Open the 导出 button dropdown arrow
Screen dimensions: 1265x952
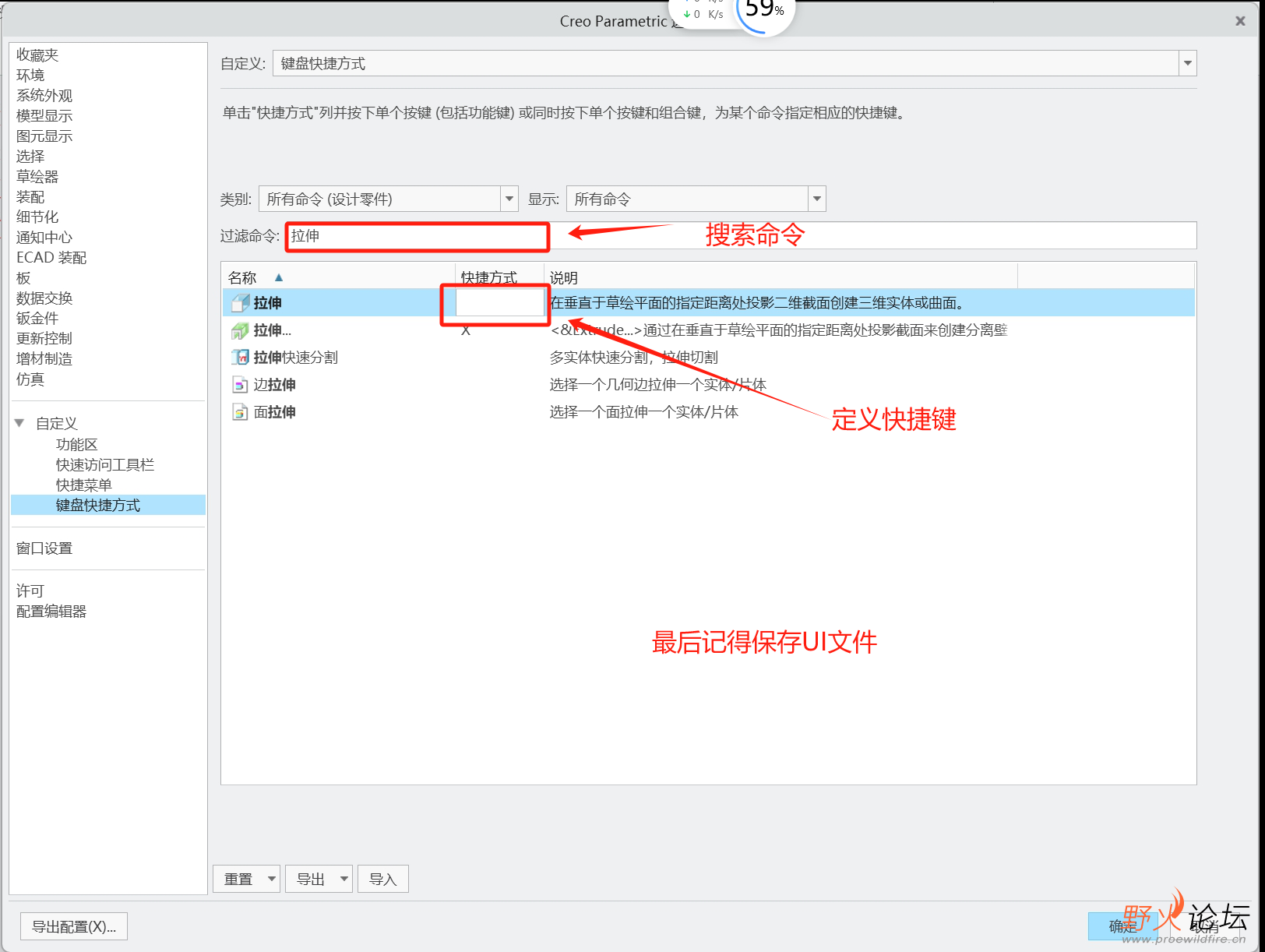(x=344, y=879)
